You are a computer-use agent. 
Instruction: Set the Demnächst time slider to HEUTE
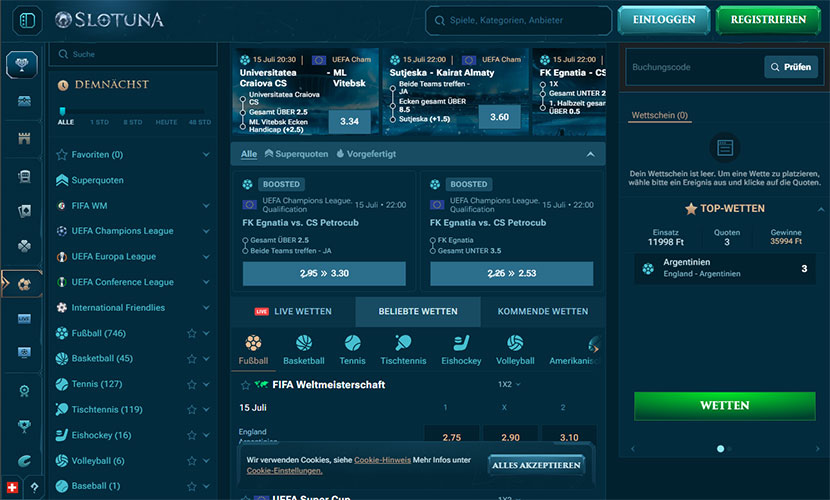click(166, 122)
